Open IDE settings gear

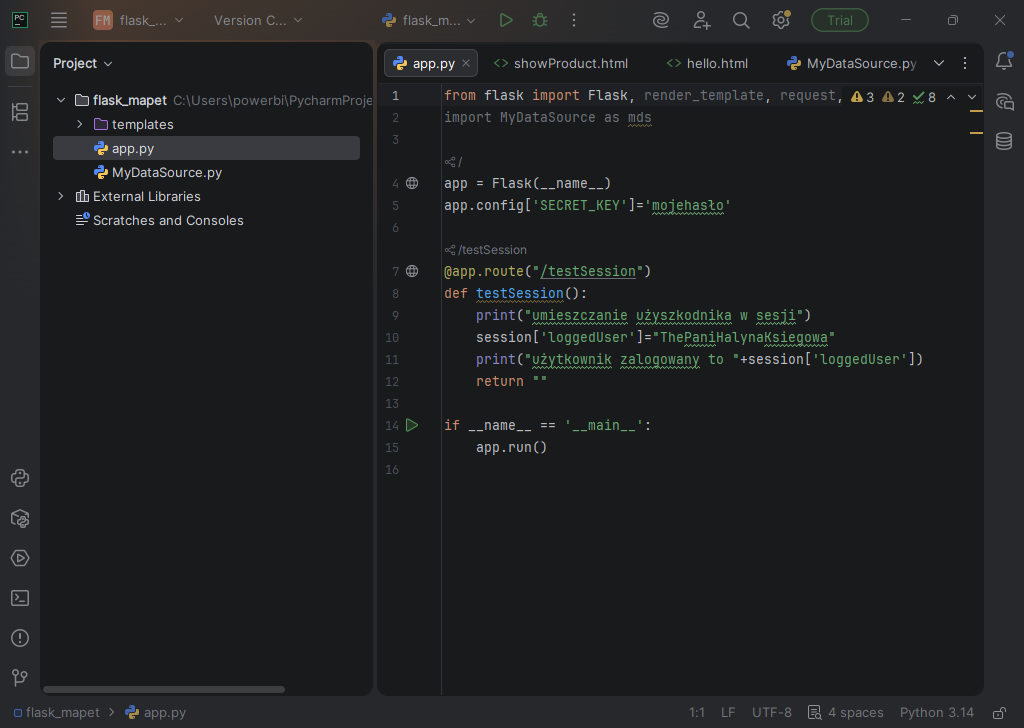tap(780, 20)
